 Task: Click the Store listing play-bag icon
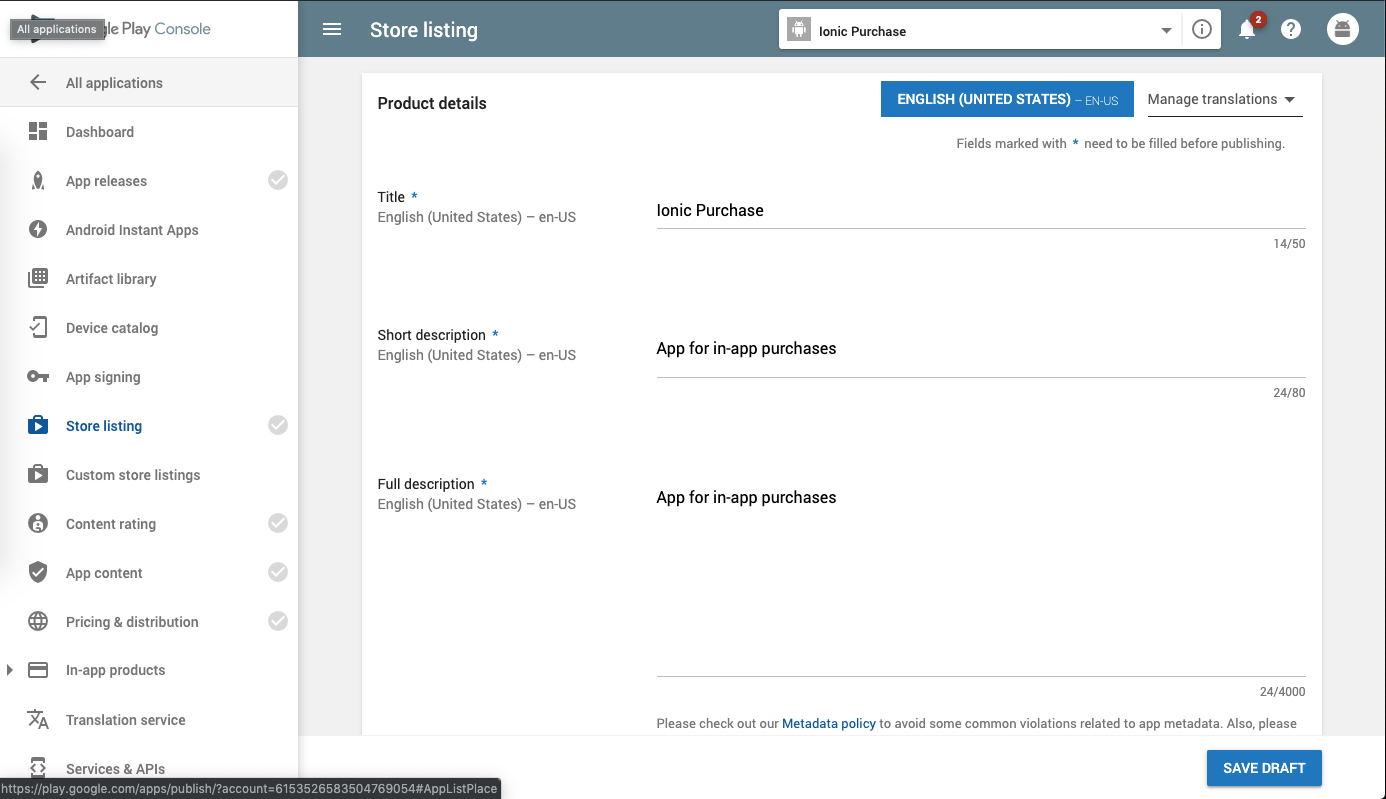coord(38,426)
